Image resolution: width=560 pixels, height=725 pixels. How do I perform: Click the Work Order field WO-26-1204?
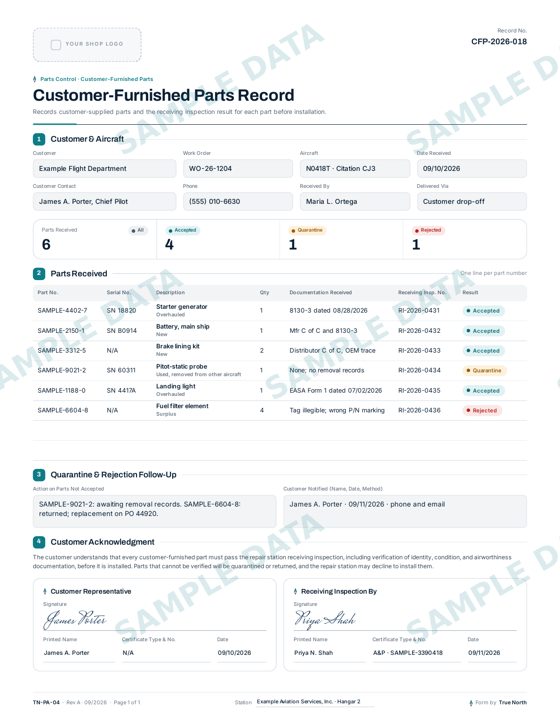point(238,169)
